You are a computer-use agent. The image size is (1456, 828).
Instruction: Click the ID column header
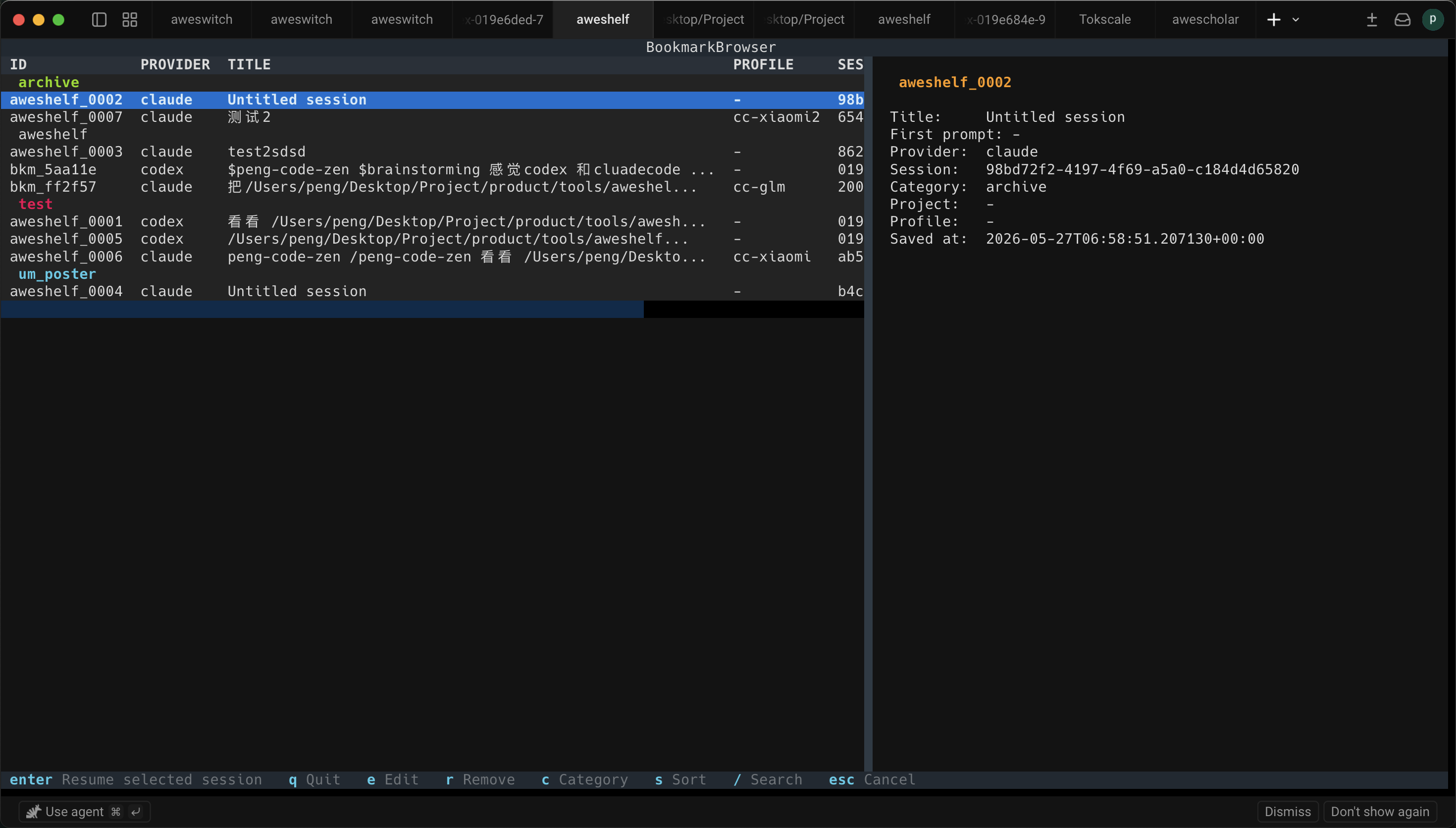(x=18, y=65)
